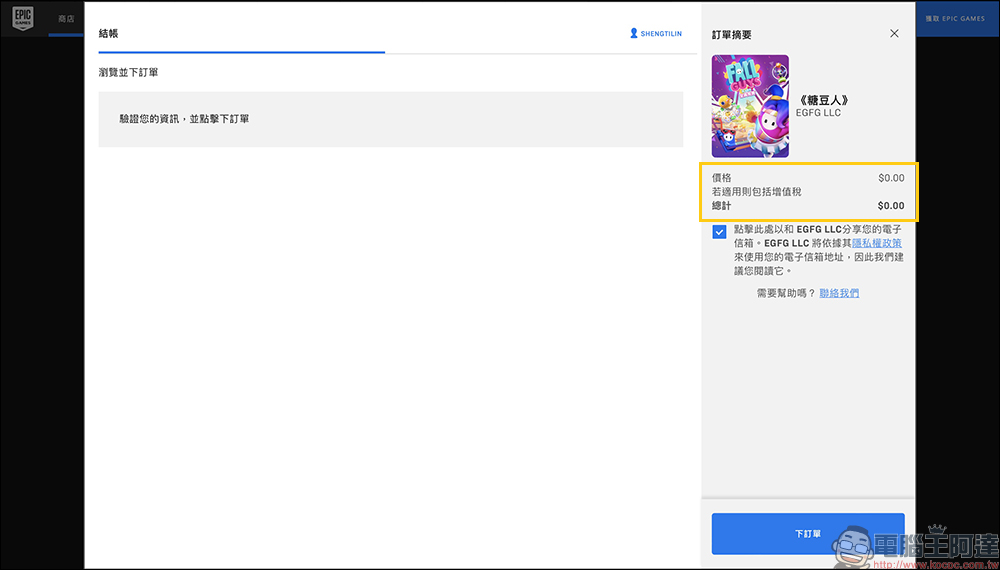
Task: Click the 獲取 EPIC GAMES button
Action: click(954, 19)
